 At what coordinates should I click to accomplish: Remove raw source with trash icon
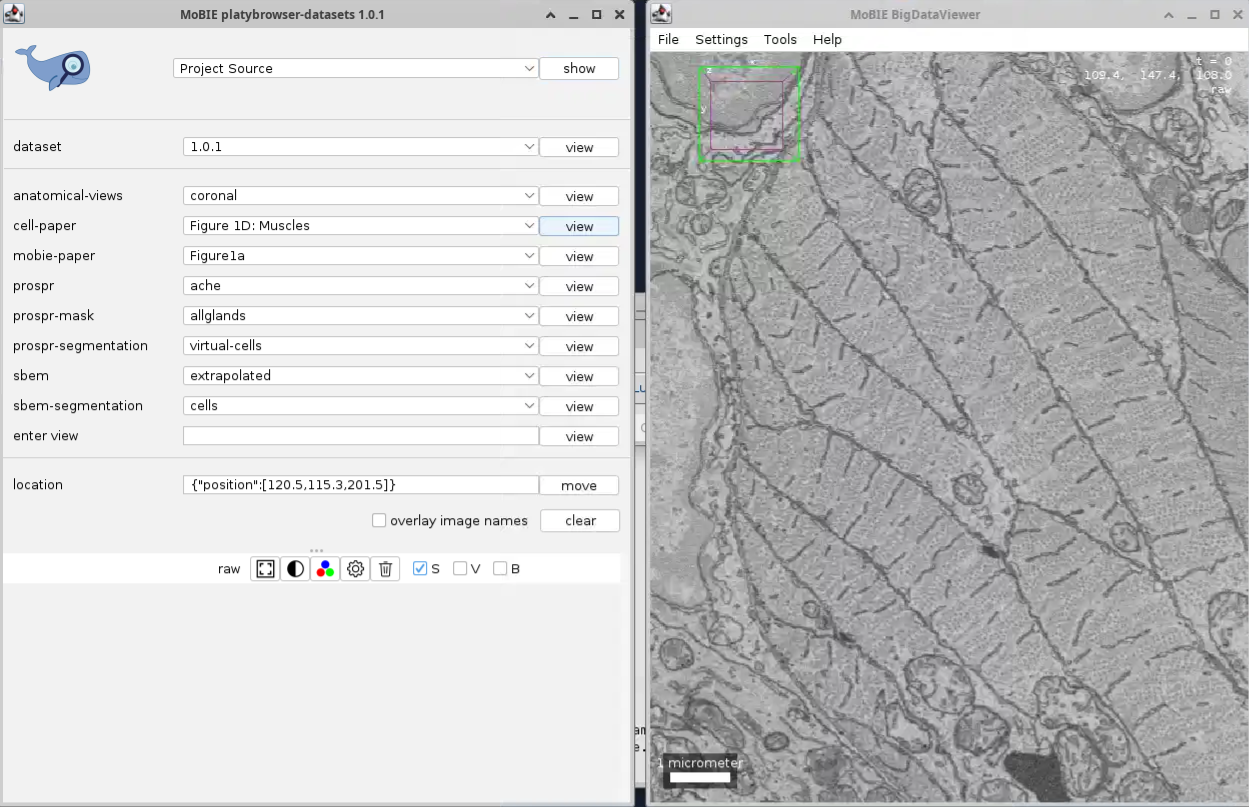[385, 569]
